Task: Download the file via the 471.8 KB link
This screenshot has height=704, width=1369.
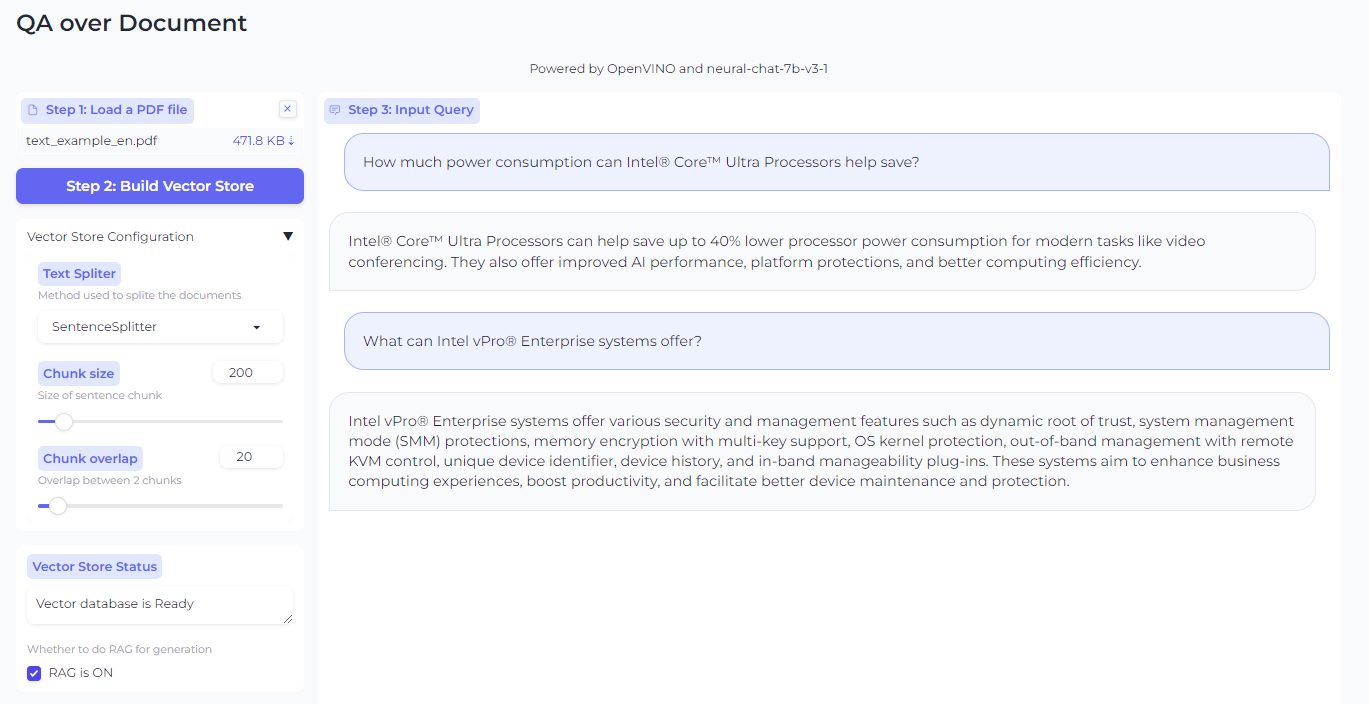Action: click(x=263, y=141)
